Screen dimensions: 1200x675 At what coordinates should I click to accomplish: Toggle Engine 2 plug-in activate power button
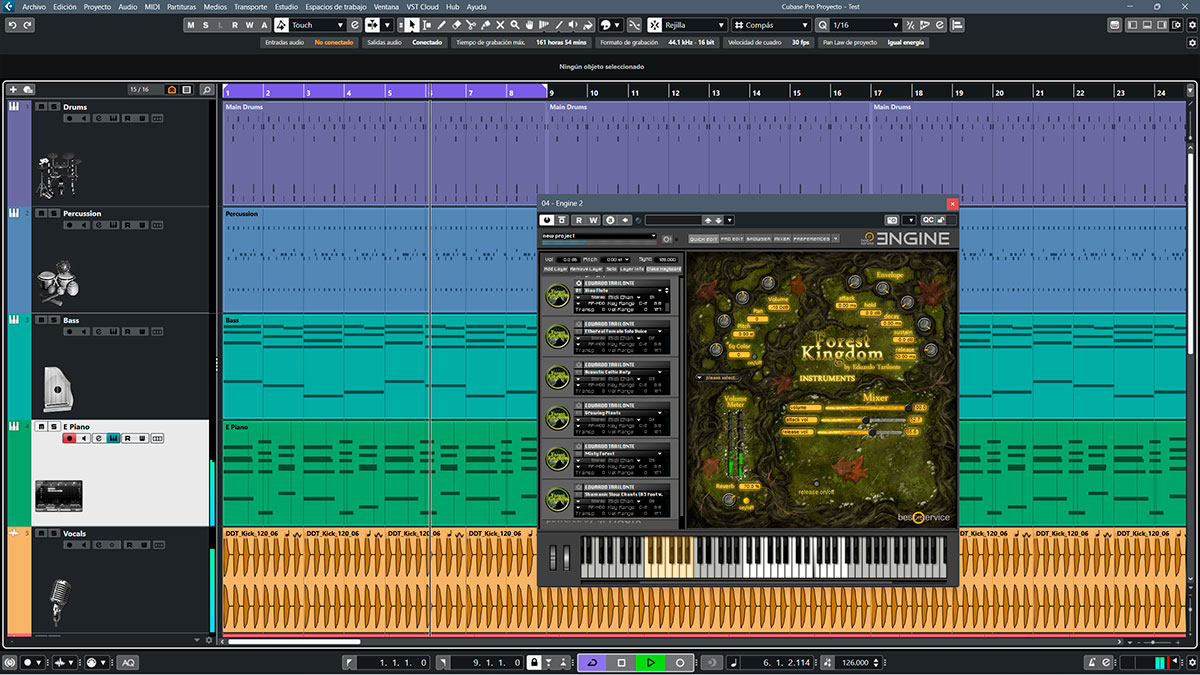(547, 220)
